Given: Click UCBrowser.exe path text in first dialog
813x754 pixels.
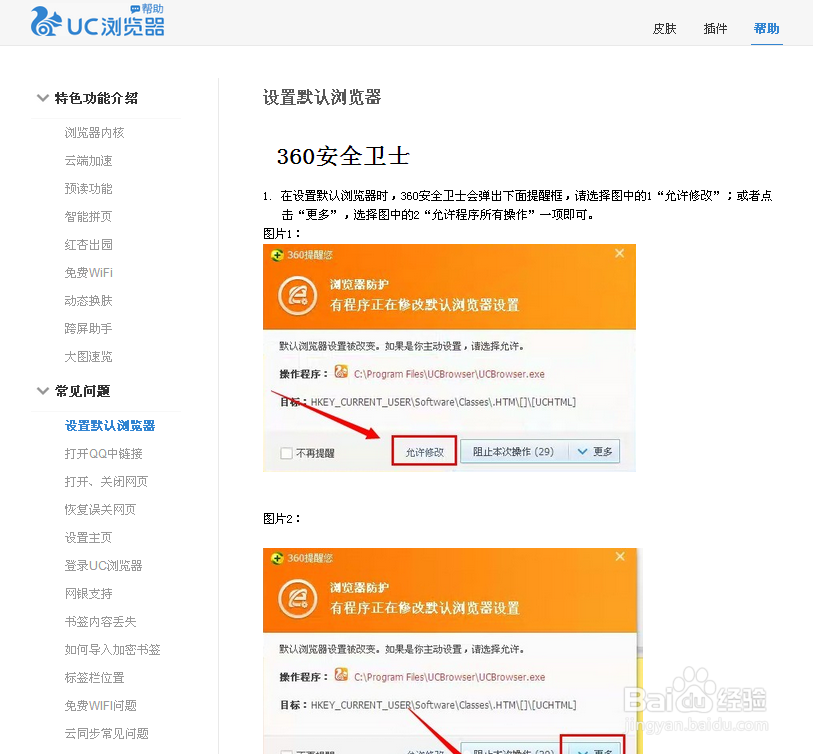Looking at the screenshot, I should tap(449, 374).
